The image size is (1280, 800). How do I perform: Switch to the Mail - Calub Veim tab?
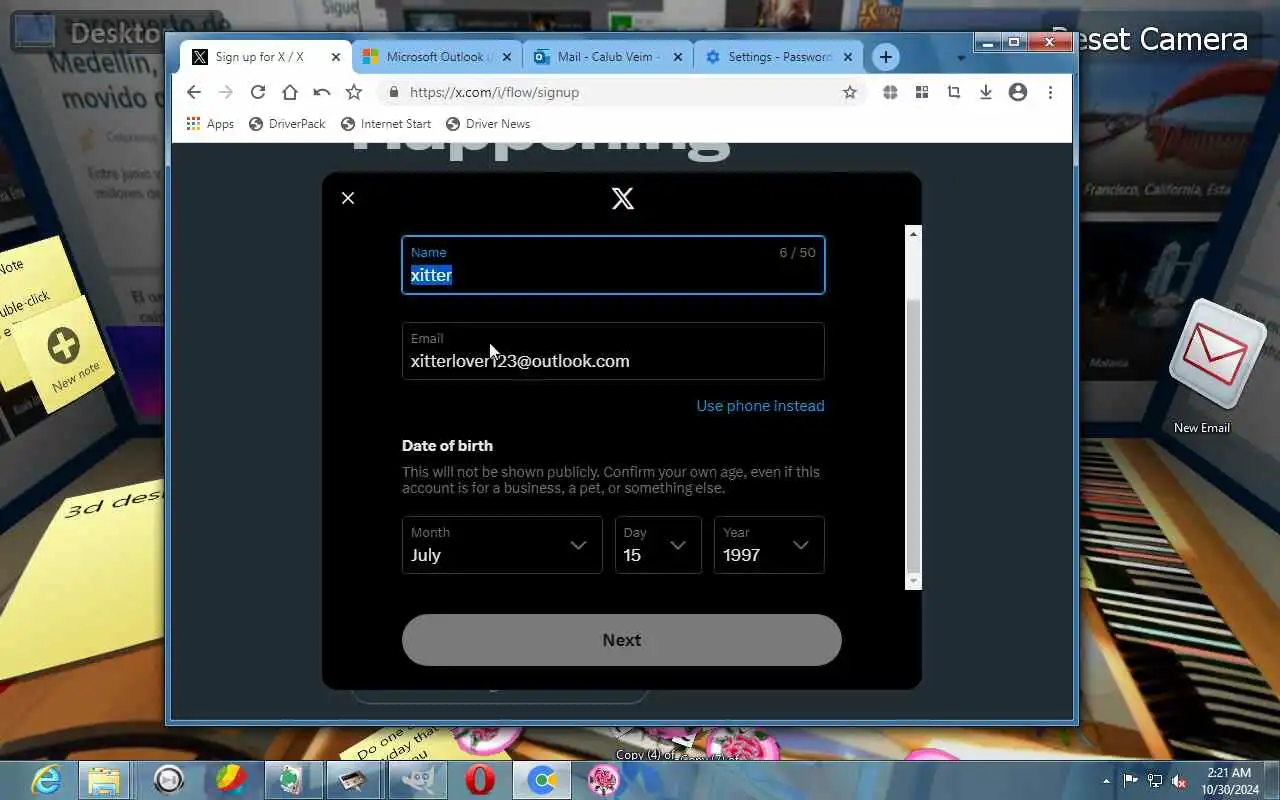(608, 57)
